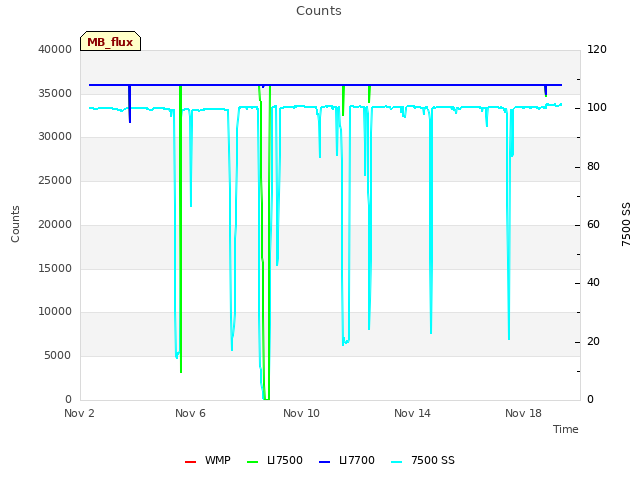Click the 40000 left axis tick label
This screenshot has width=640, height=480.
55,49
